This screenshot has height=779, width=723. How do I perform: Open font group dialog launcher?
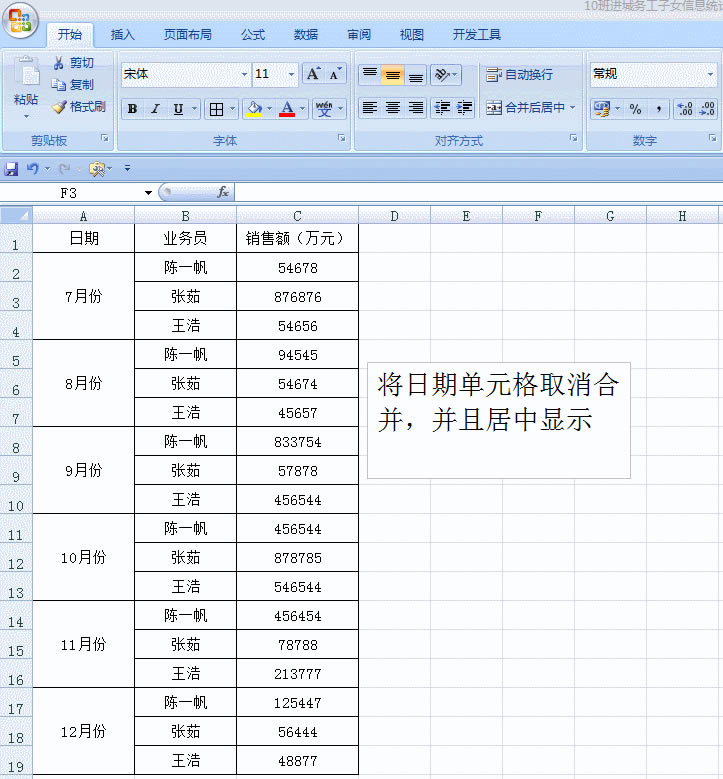point(342,138)
